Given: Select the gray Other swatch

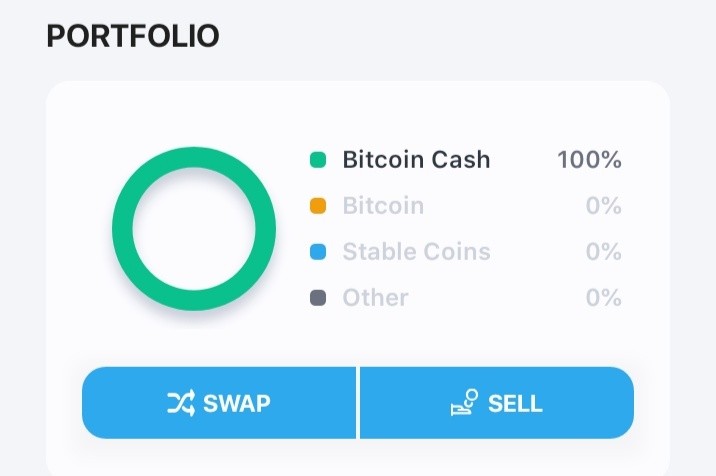Looking at the screenshot, I should [318, 298].
